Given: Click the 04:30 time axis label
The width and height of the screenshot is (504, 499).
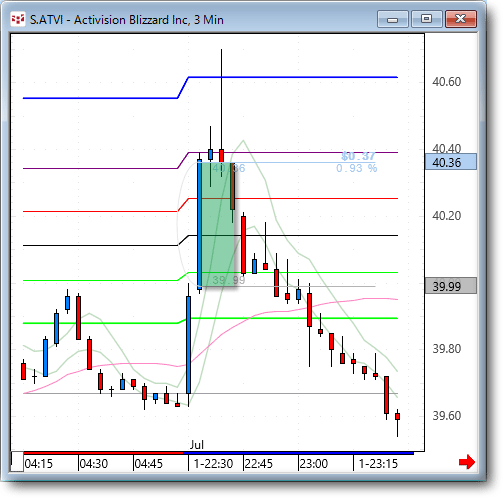Looking at the screenshot, I should coord(94,464).
